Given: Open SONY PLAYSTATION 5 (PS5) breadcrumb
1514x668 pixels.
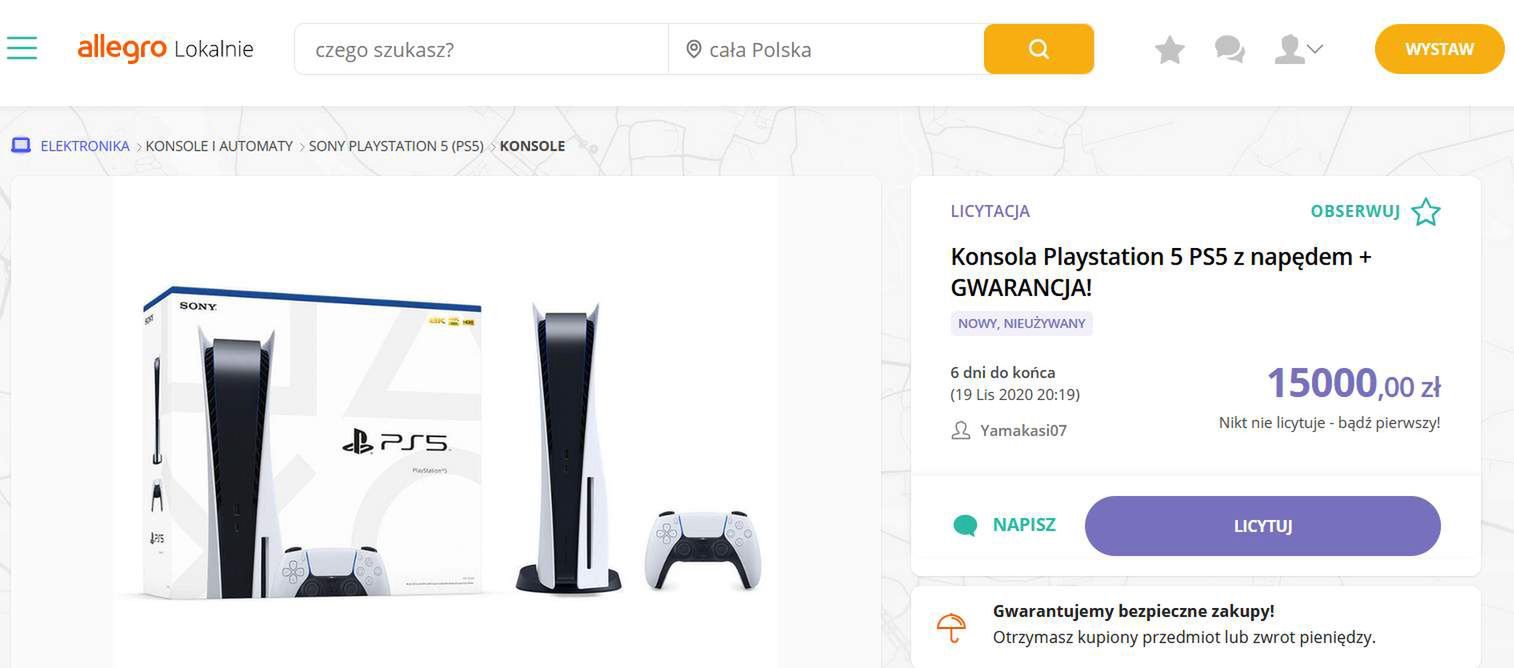Looking at the screenshot, I should pyautogui.click(x=396, y=146).
